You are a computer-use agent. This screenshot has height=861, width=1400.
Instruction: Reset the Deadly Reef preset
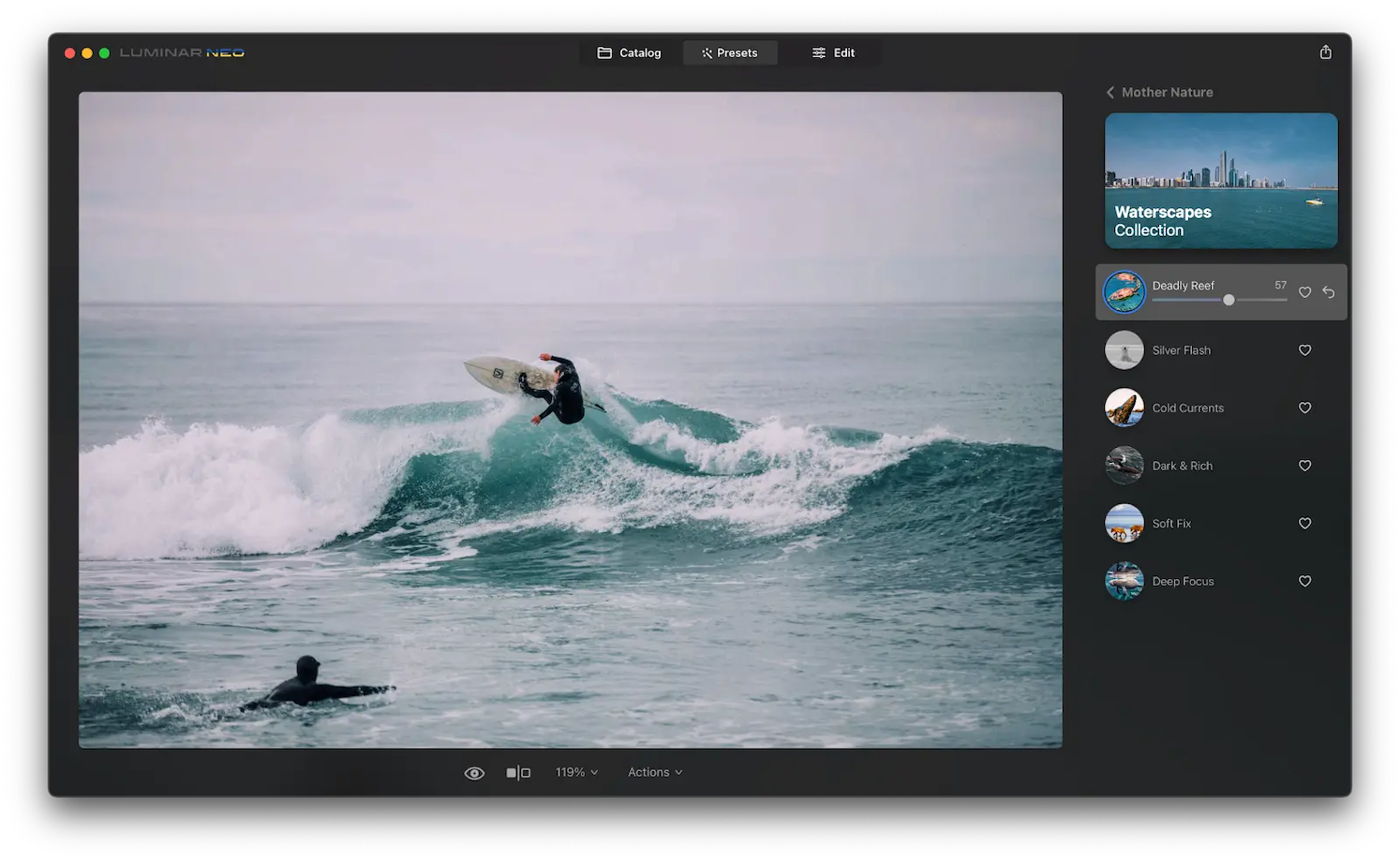(x=1328, y=292)
